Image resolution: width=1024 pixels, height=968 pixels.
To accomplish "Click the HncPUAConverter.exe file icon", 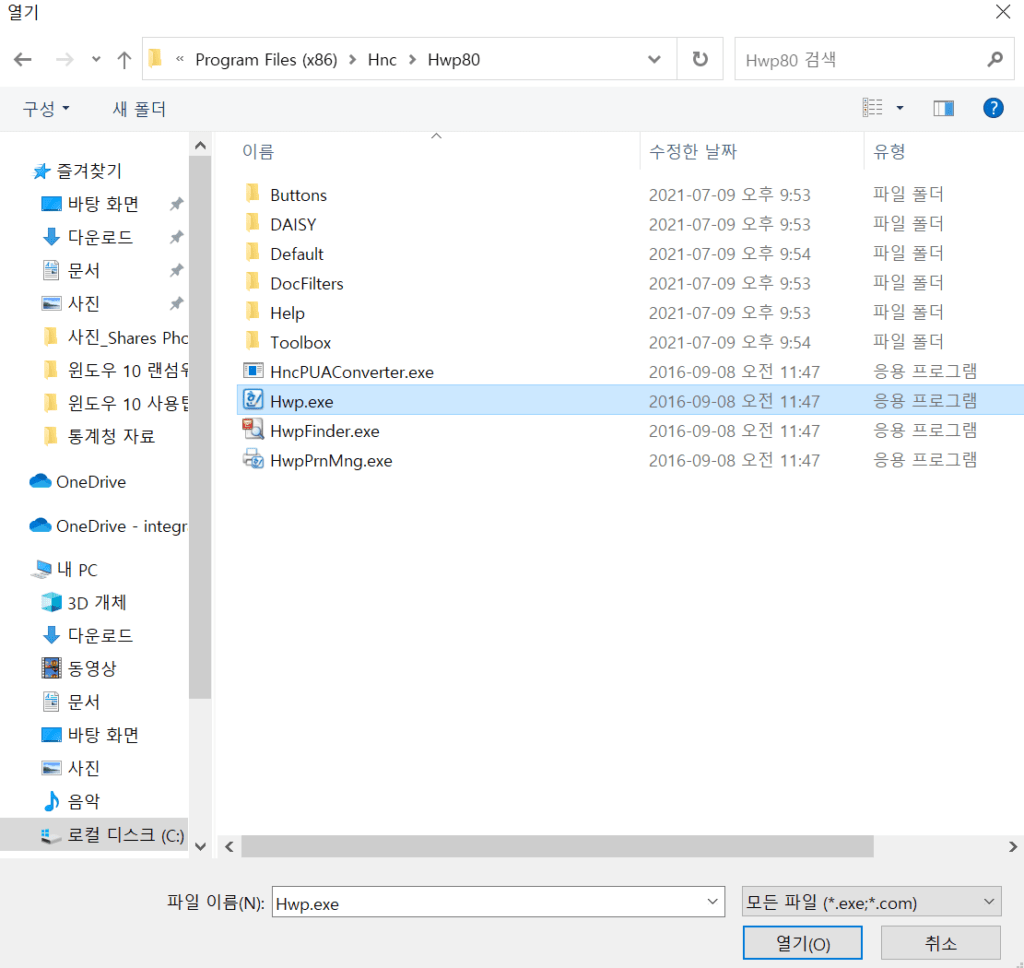I will pos(253,372).
